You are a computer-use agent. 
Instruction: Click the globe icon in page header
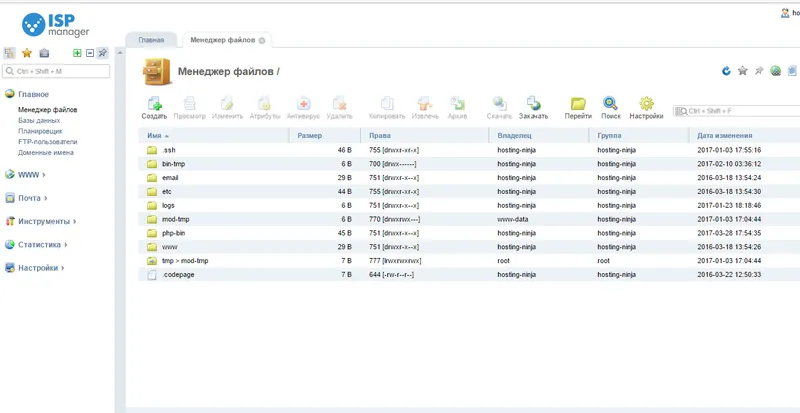[776, 71]
